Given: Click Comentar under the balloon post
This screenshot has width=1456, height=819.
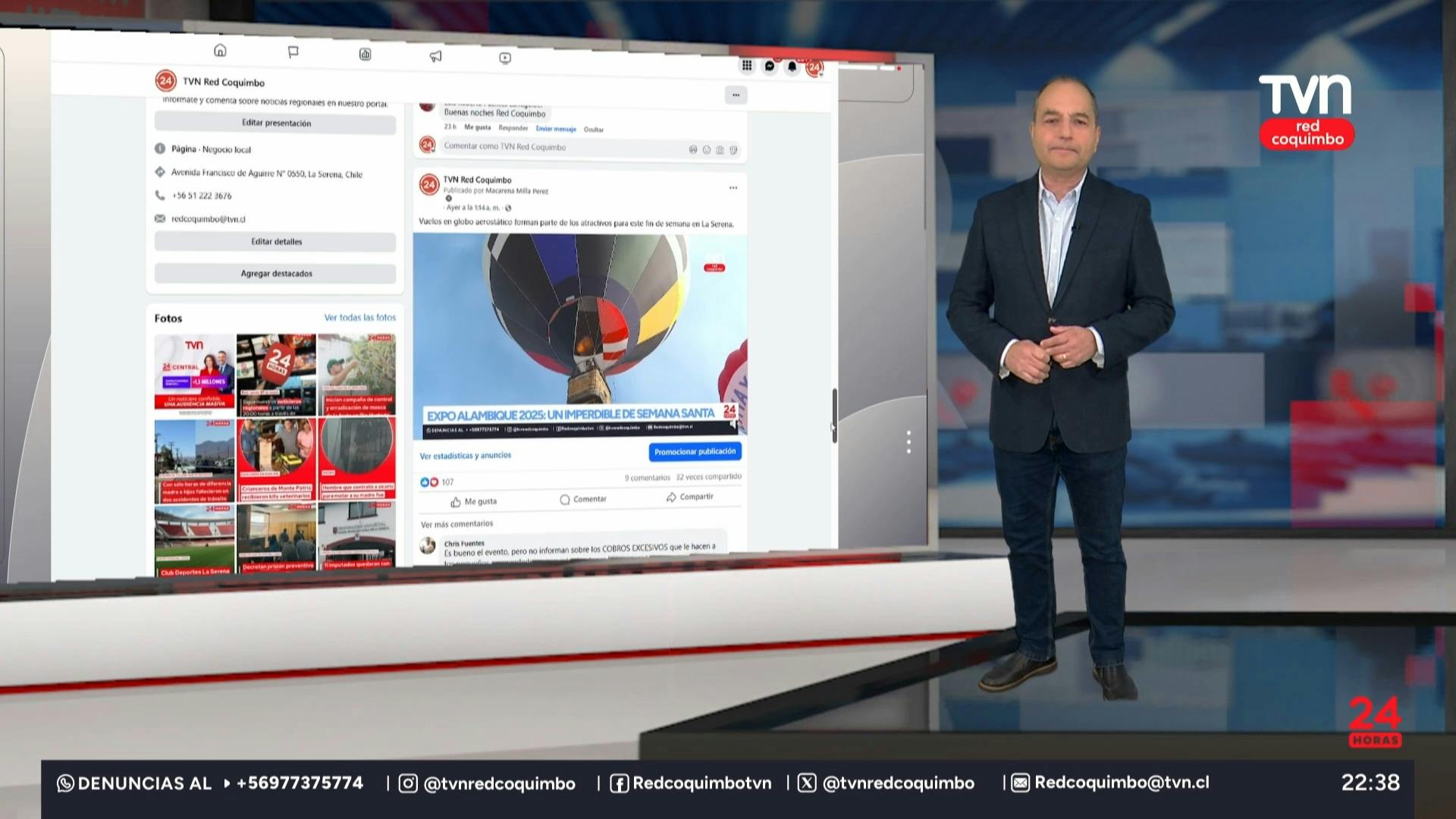Looking at the screenshot, I should 583,499.
